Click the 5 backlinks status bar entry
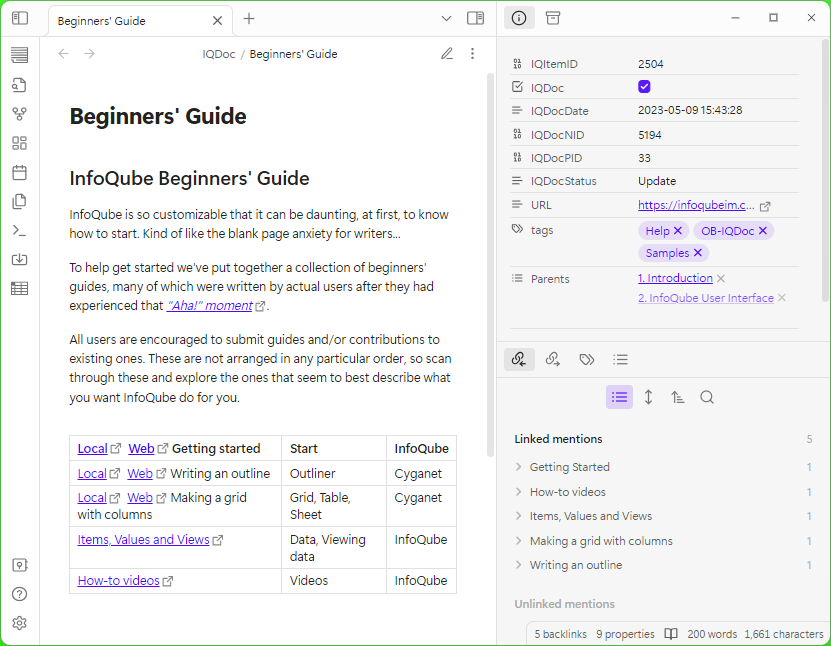 [560, 634]
